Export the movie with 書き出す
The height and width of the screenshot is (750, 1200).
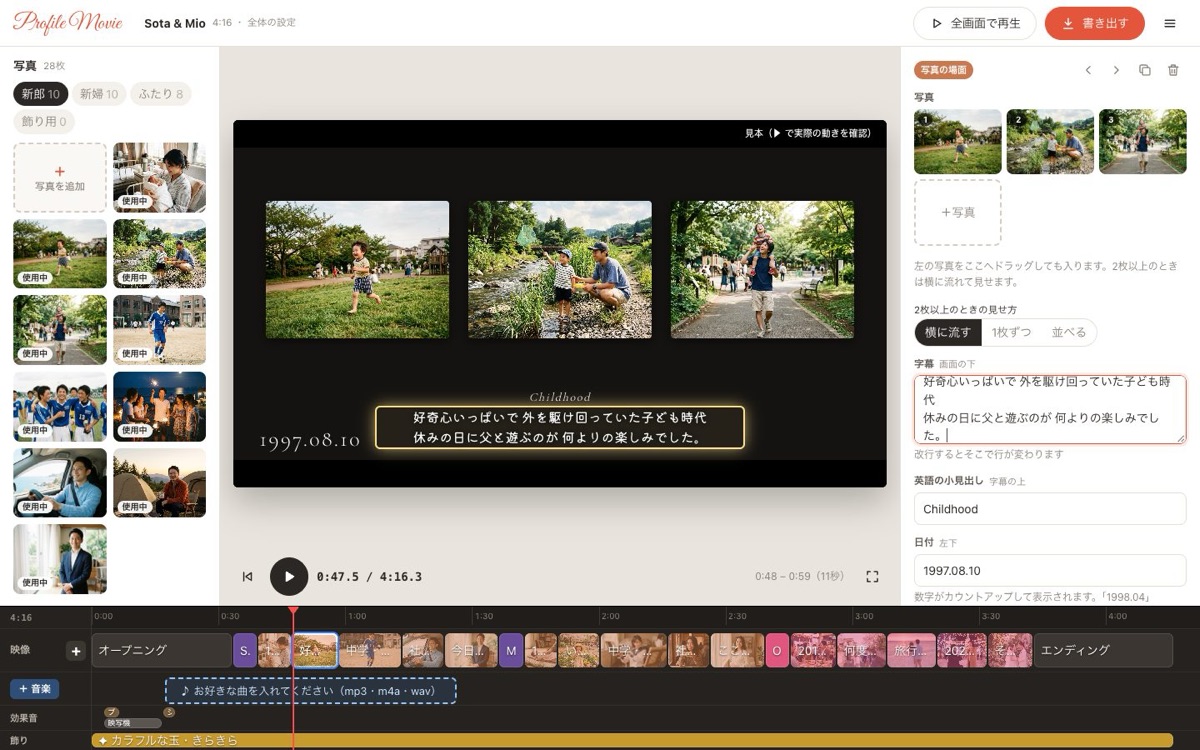1094,23
